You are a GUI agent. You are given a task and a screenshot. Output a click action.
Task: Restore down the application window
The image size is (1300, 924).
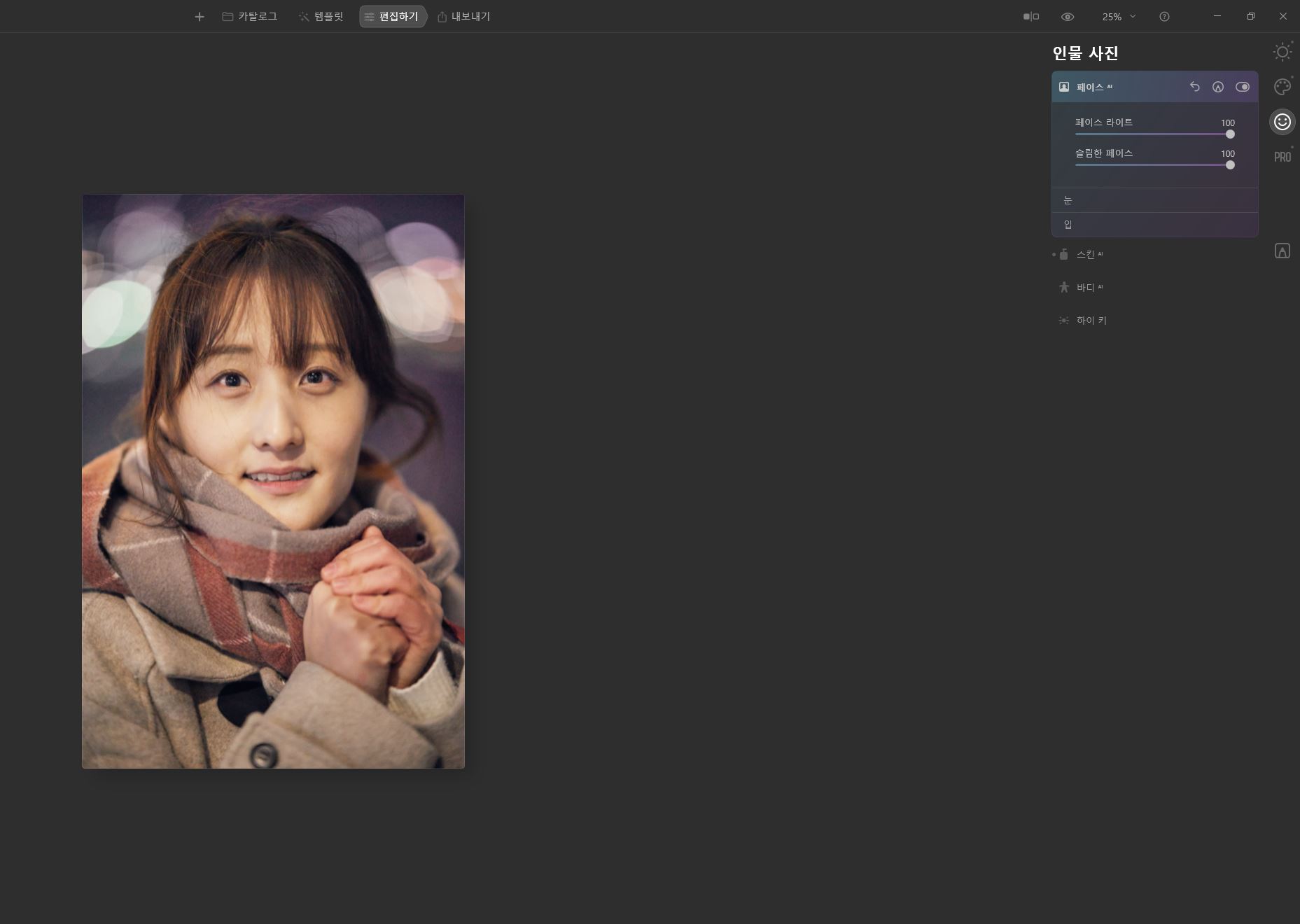click(x=1250, y=16)
